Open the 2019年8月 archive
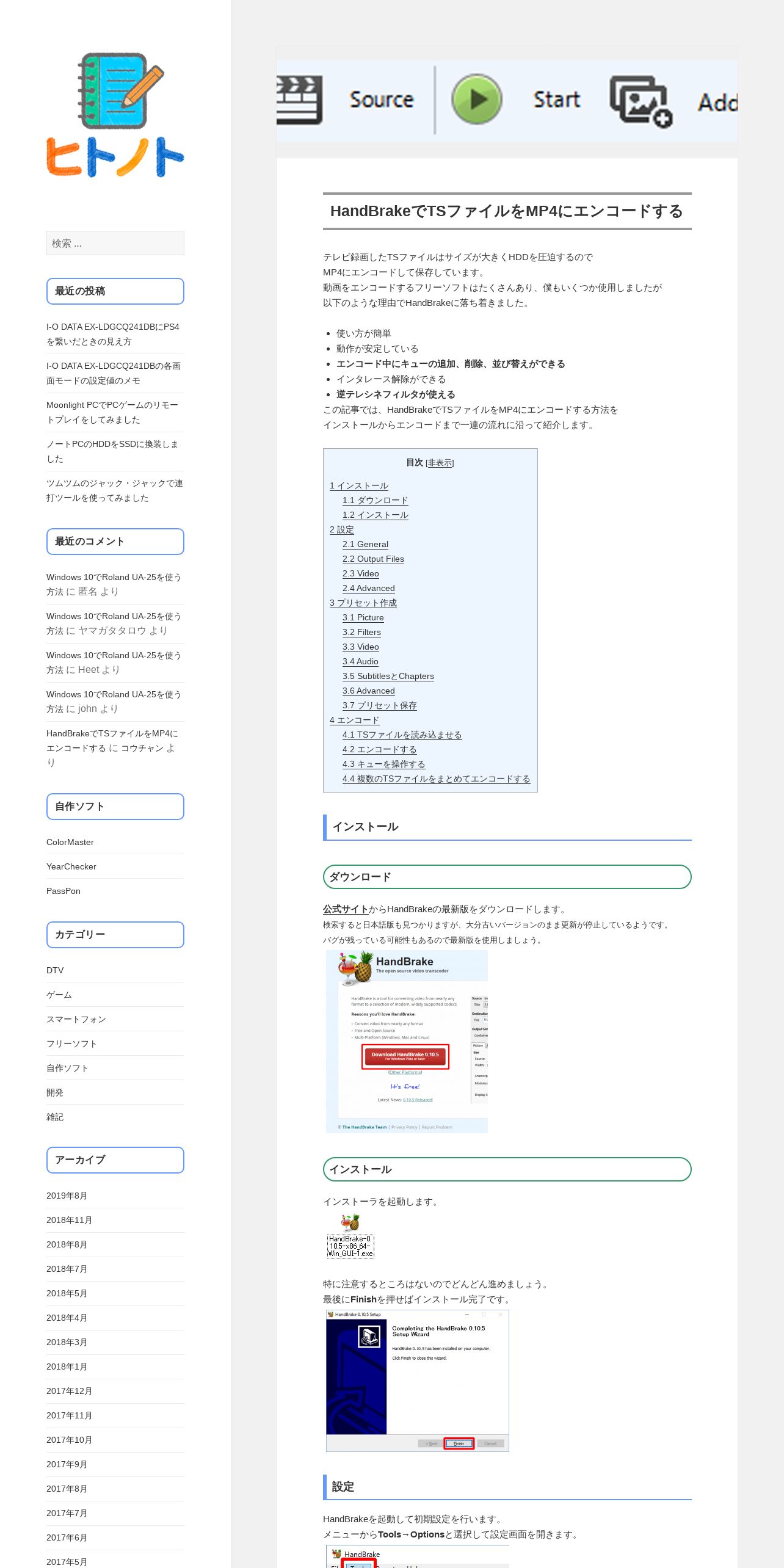784x1568 pixels. click(x=67, y=1196)
